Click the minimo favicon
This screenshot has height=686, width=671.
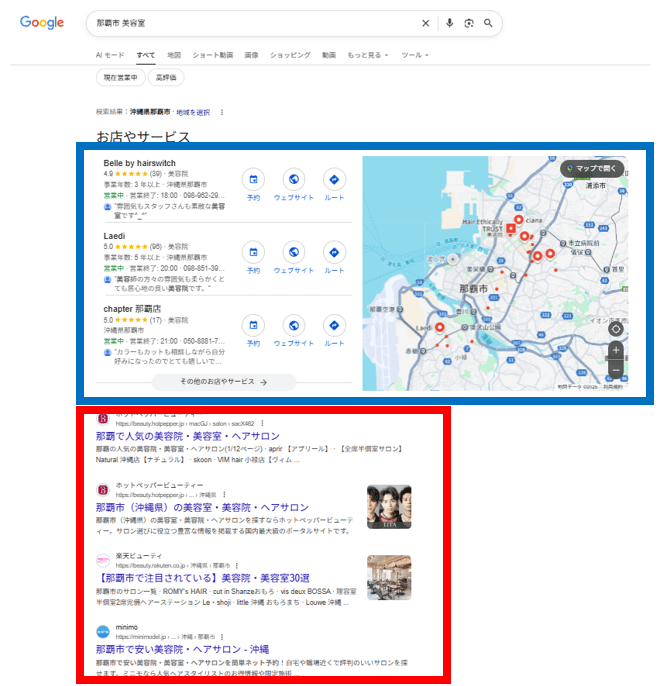point(103,632)
